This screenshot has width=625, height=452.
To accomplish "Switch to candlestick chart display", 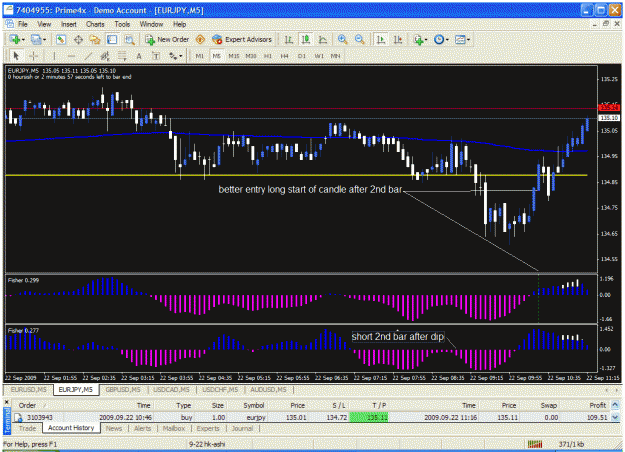I will [x=306, y=39].
